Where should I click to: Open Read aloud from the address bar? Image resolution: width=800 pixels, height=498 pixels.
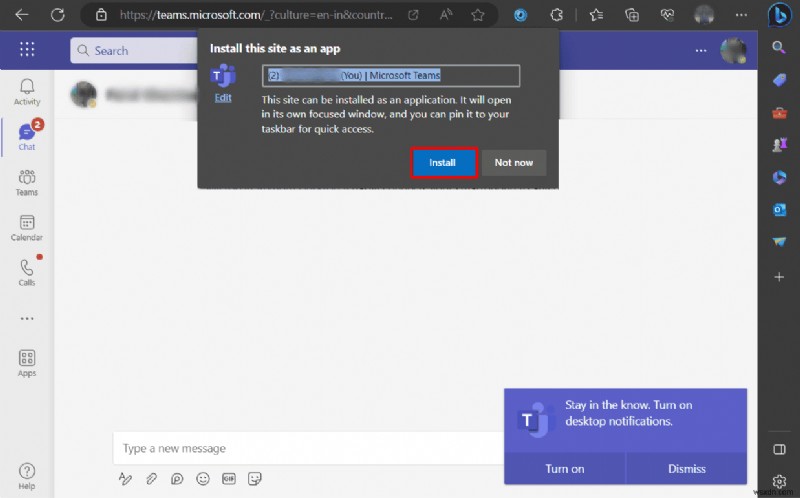pyautogui.click(x=445, y=15)
